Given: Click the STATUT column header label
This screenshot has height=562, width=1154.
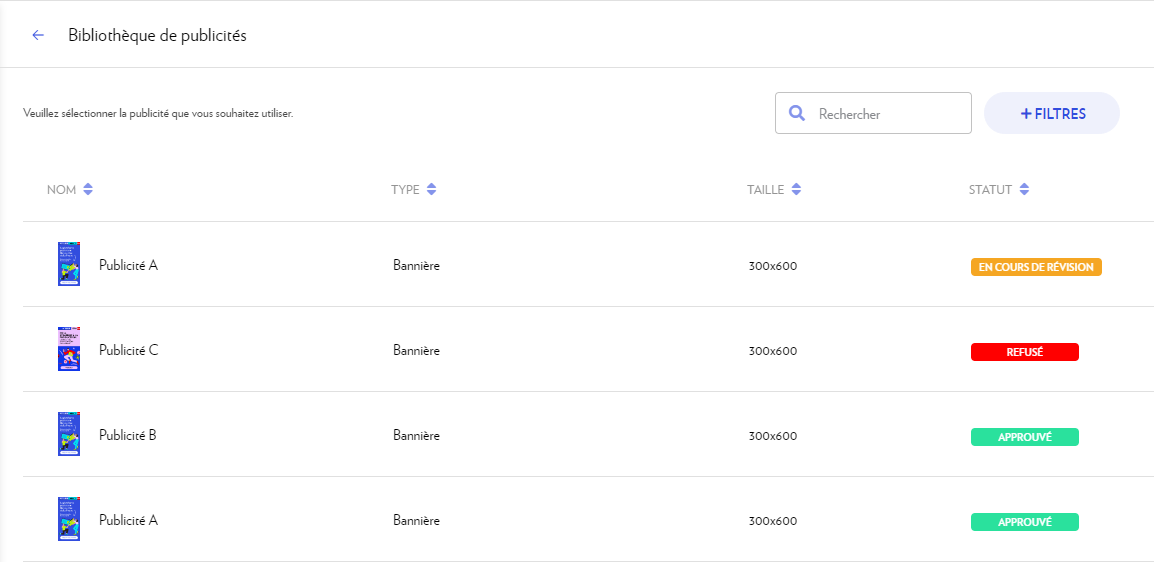Looking at the screenshot, I should point(990,190).
